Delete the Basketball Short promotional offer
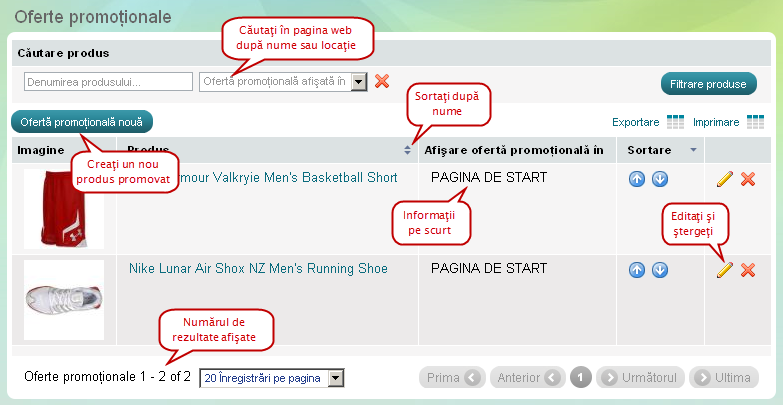The image size is (783, 405). 747,179
